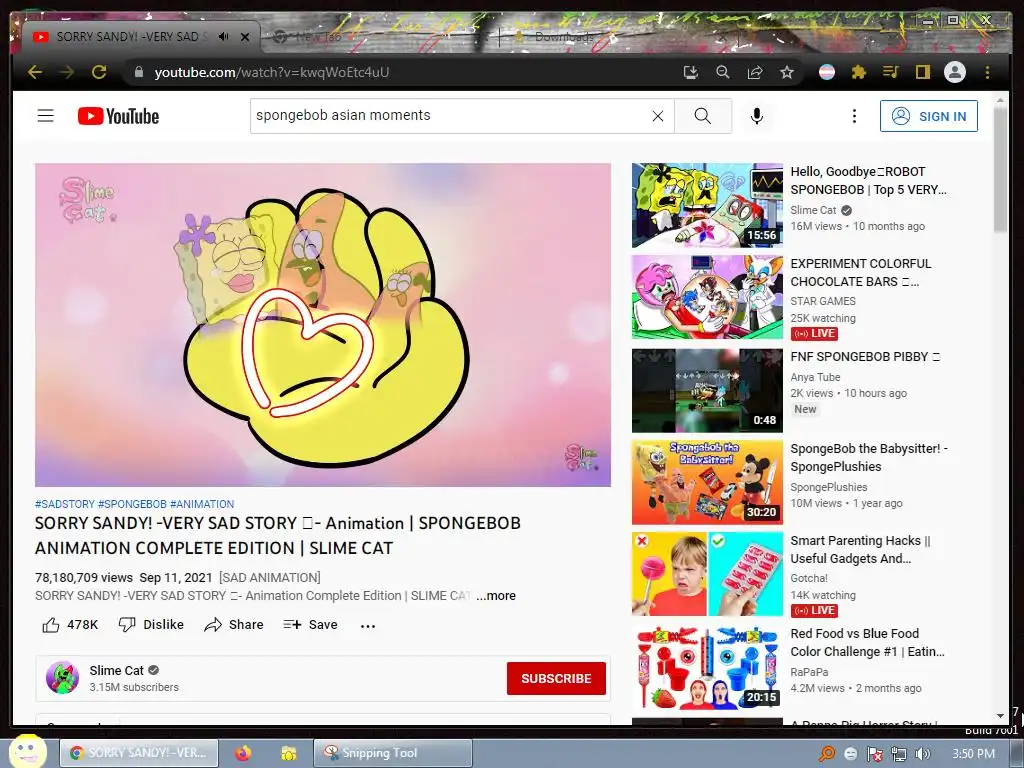Screen dimensions: 1024x768
Task: Open the Hello, Goodbye ROBOT SPONGEBOB thumbnail
Action: (707, 206)
